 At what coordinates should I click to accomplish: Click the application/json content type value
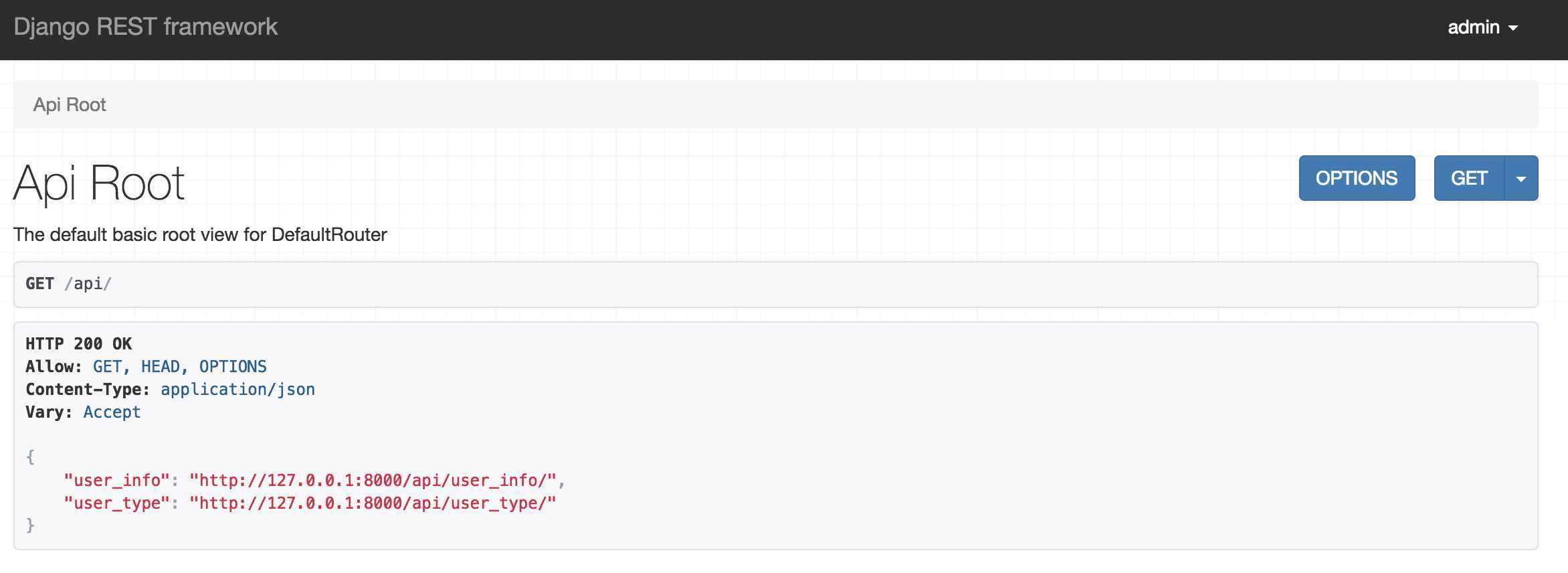point(237,389)
